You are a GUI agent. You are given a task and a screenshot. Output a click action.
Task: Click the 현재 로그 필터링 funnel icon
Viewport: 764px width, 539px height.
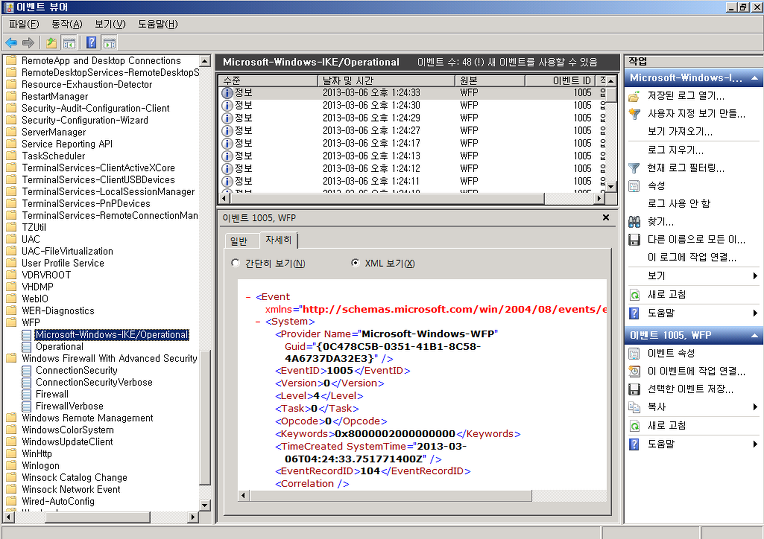pyautogui.click(x=634, y=168)
